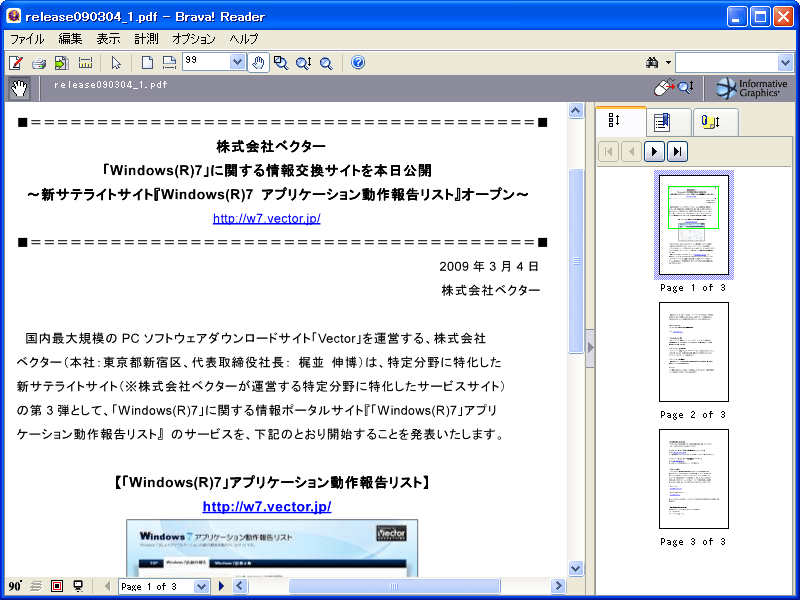Select the Page 2 of 3 thumbnail
The image size is (800, 600).
click(694, 352)
